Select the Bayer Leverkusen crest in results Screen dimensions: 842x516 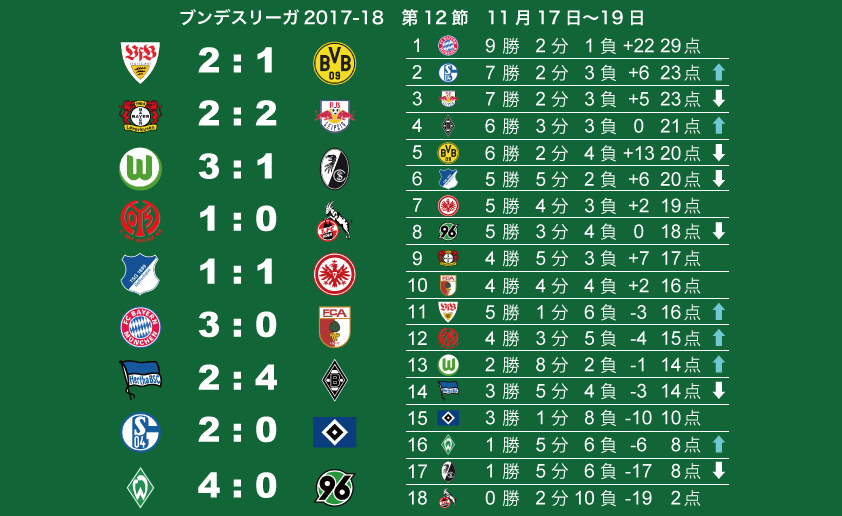tap(140, 115)
